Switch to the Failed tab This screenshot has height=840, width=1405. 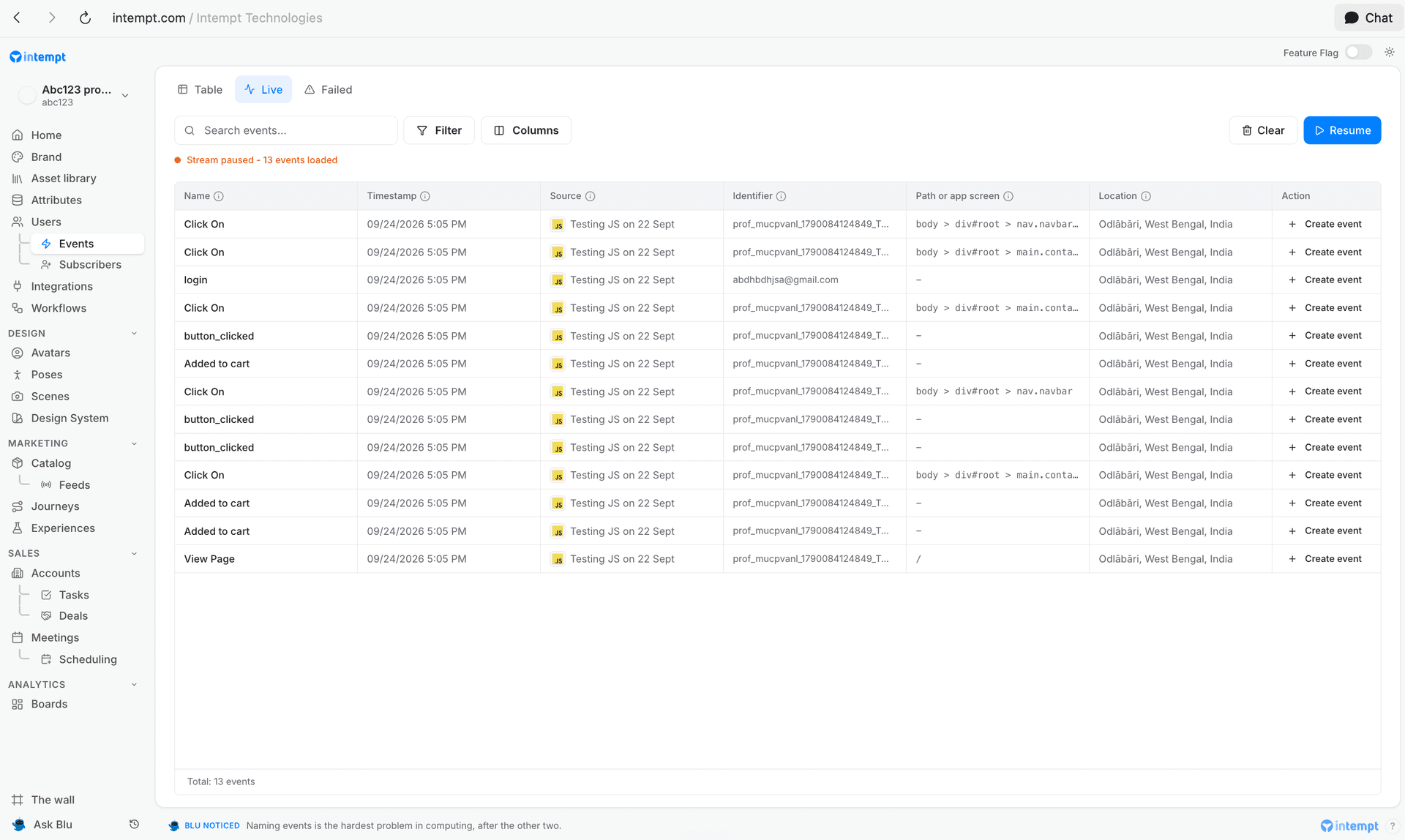point(328,90)
